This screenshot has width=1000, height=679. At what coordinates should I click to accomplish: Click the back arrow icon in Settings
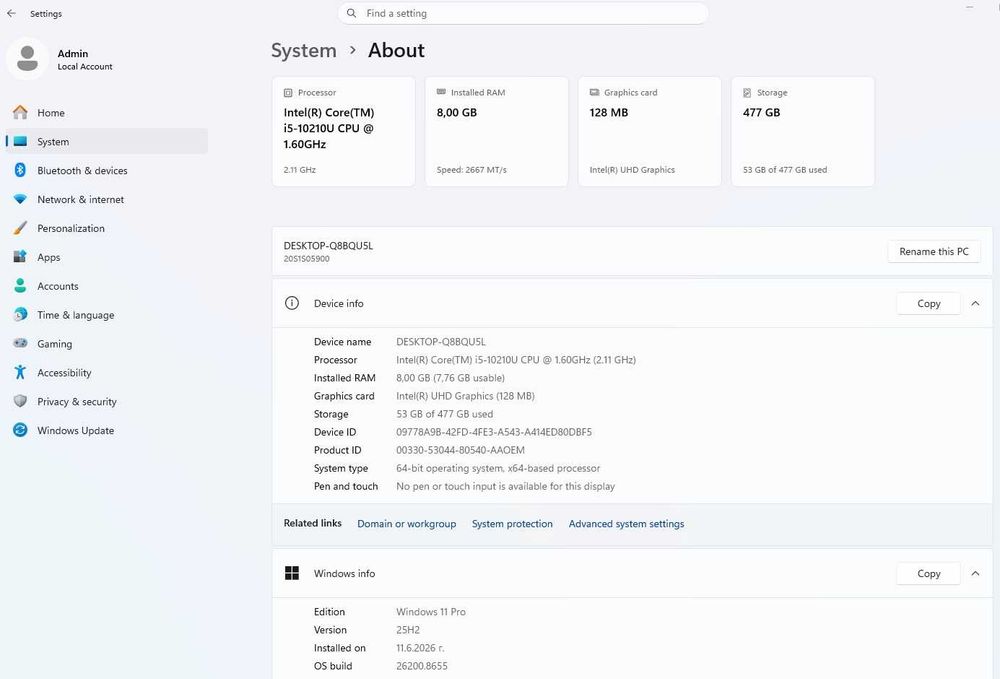[x=11, y=13]
